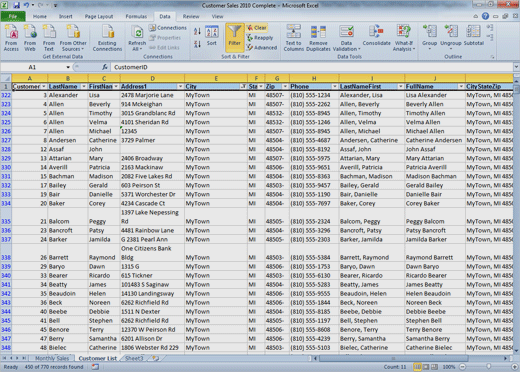
Task: Open City filtered column dropdown
Action: pos(243,87)
